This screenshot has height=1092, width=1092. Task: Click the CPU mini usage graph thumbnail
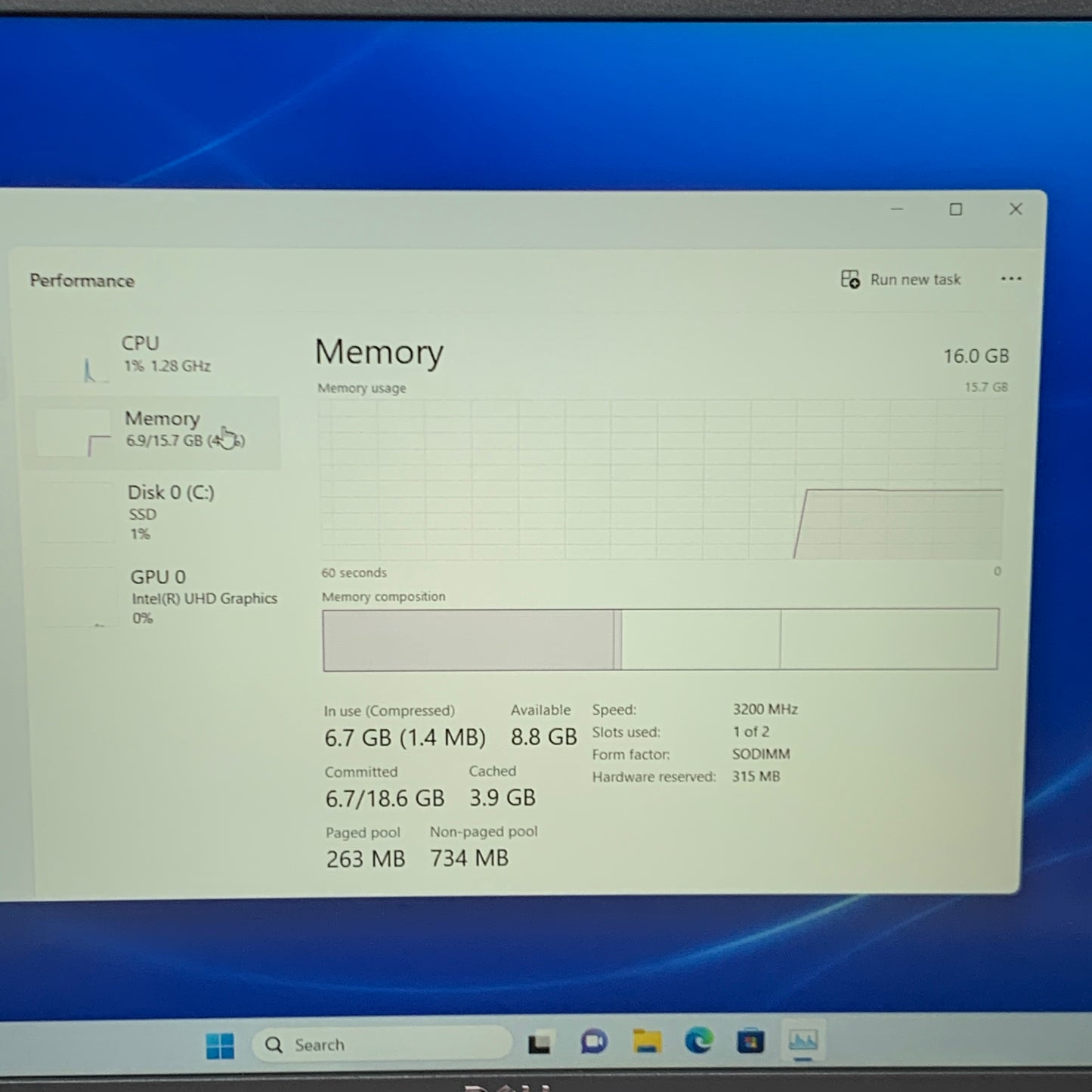(x=73, y=357)
